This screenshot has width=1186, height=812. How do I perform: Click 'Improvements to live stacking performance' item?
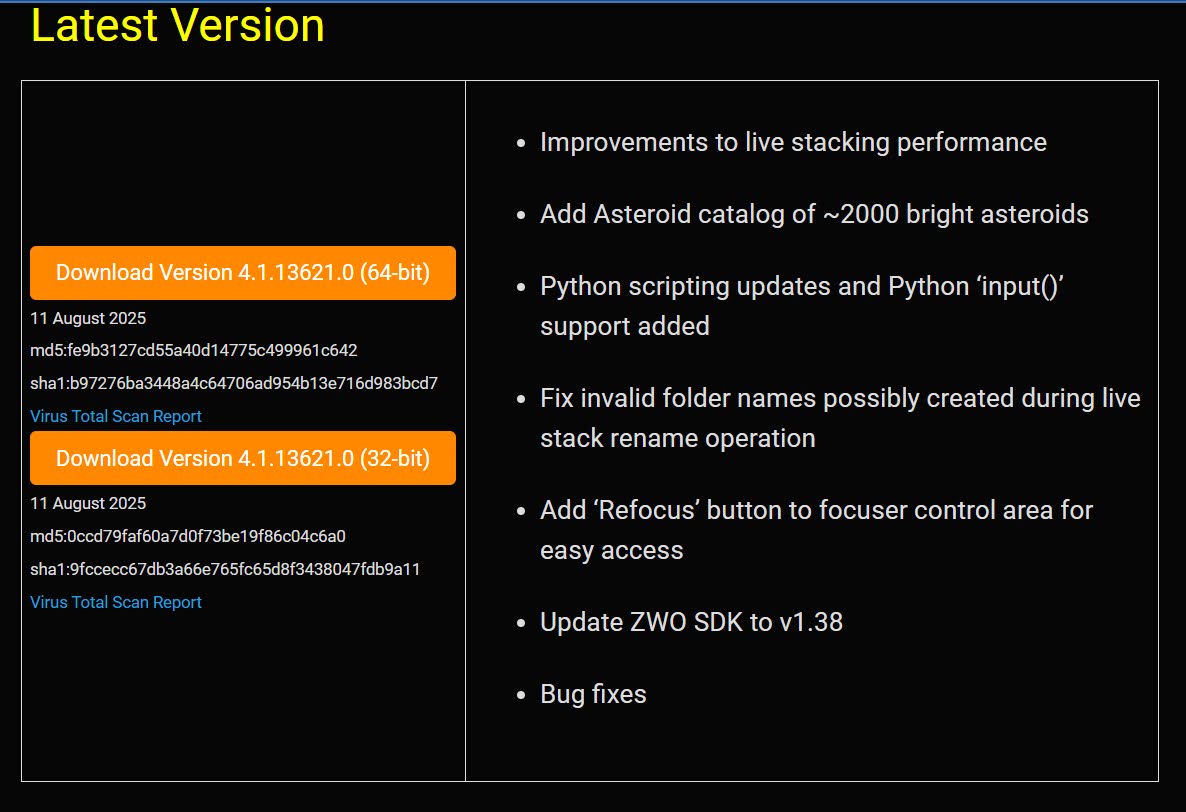click(x=793, y=142)
